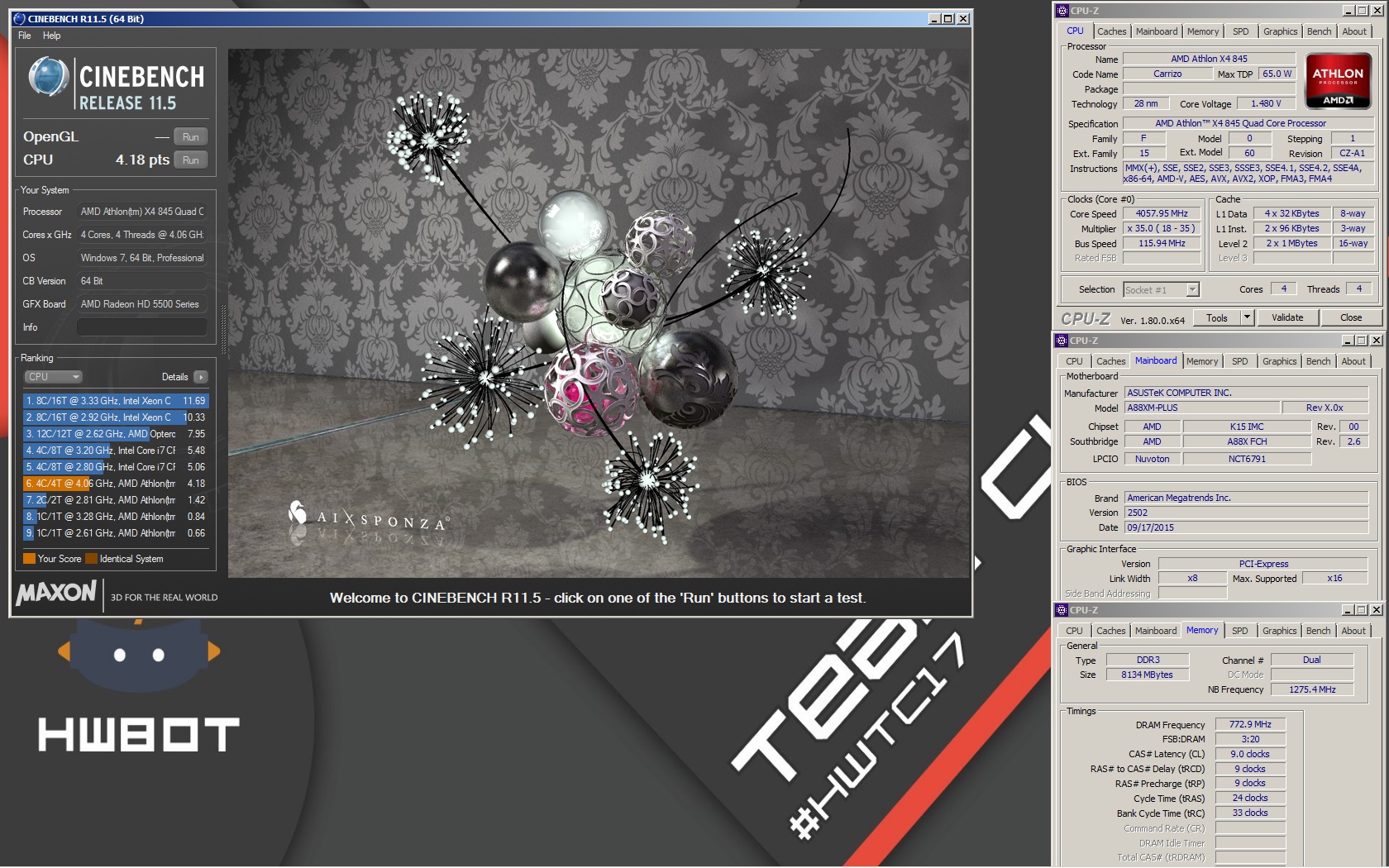
Task: Switch to SPD tab in top CPU-Z window
Action: [1240, 31]
